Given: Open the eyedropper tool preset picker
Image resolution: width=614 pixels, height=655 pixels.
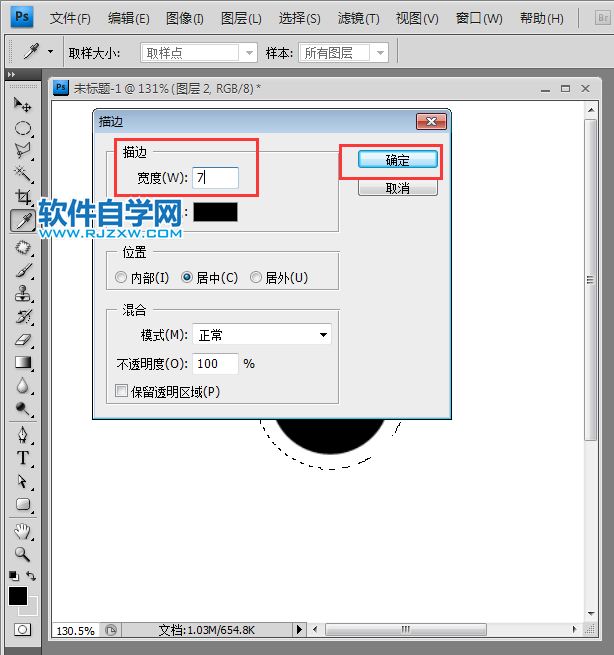Looking at the screenshot, I should (51, 52).
